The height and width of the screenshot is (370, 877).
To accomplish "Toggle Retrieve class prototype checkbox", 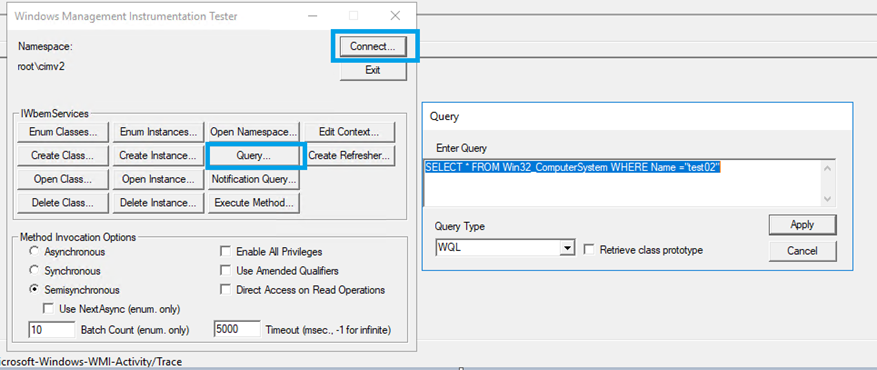I will click(589, 250).
